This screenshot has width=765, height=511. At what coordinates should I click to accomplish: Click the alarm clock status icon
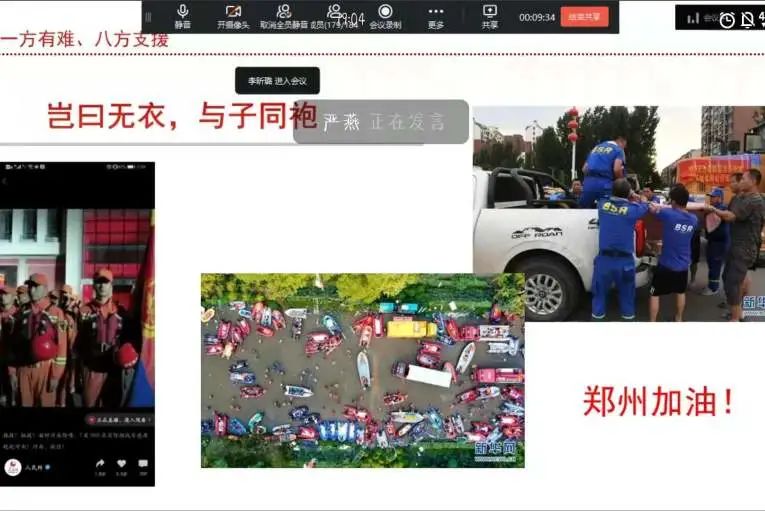(727, 20)
